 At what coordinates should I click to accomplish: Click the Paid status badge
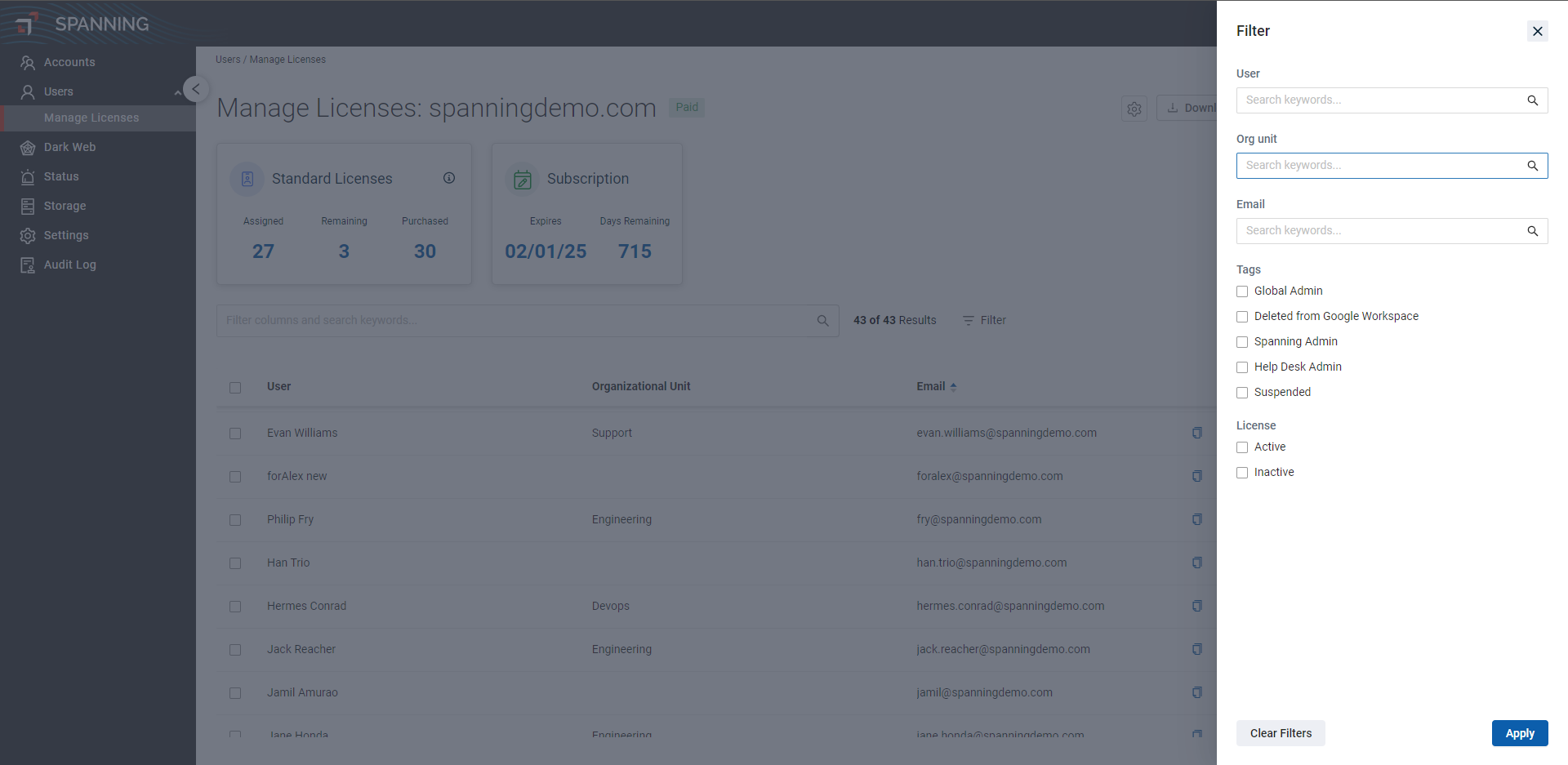coord(687,107)
